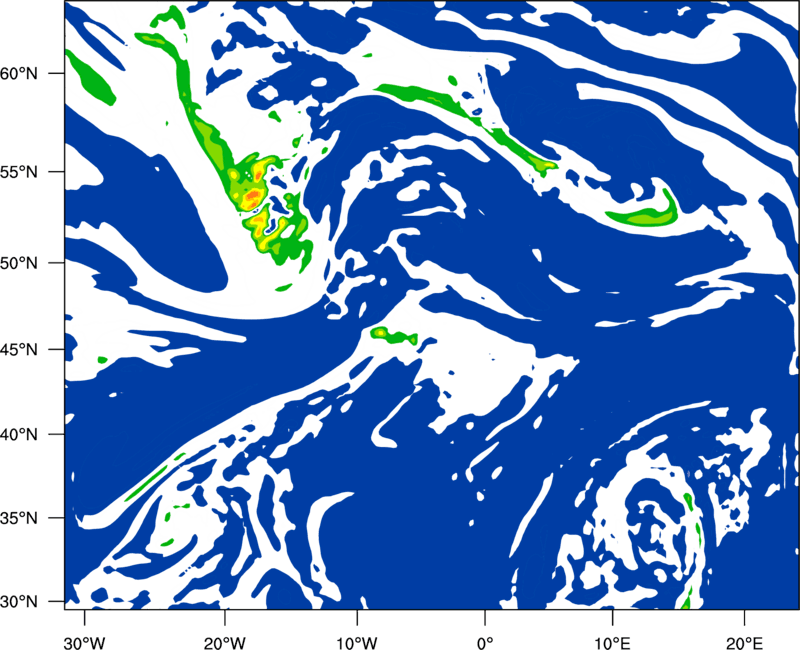Viewport: 800px width, 650px height.
Task: Click the 0° longitude label
Action: point(485,642)
